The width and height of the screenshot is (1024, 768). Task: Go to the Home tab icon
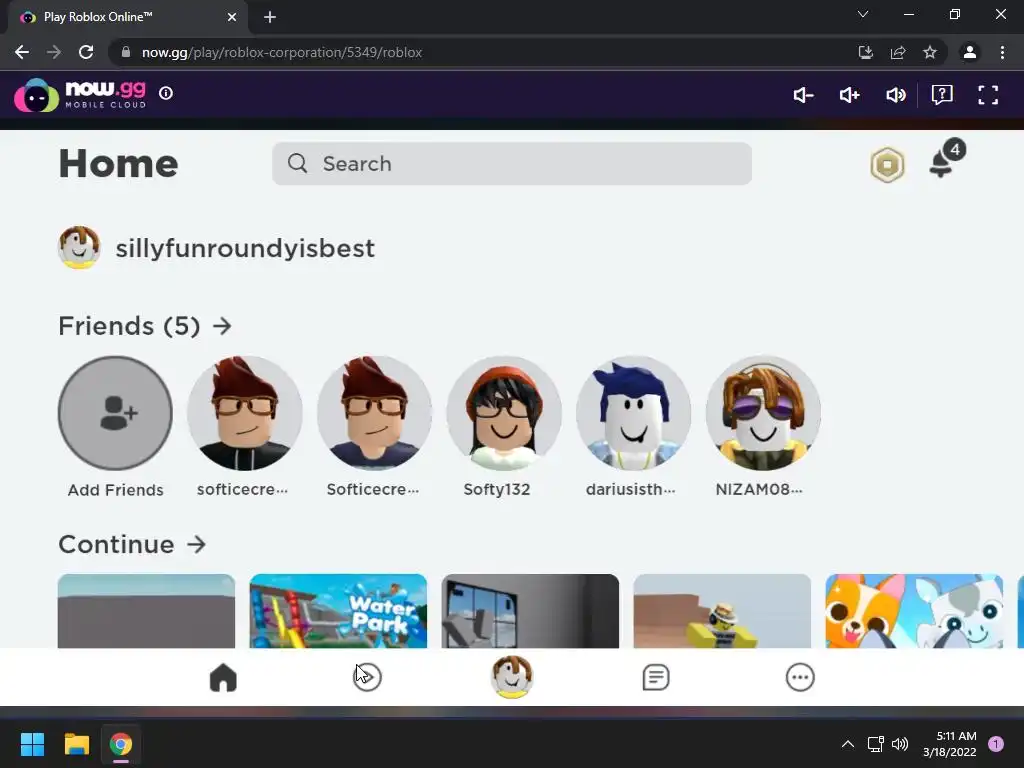pos(223,677)
